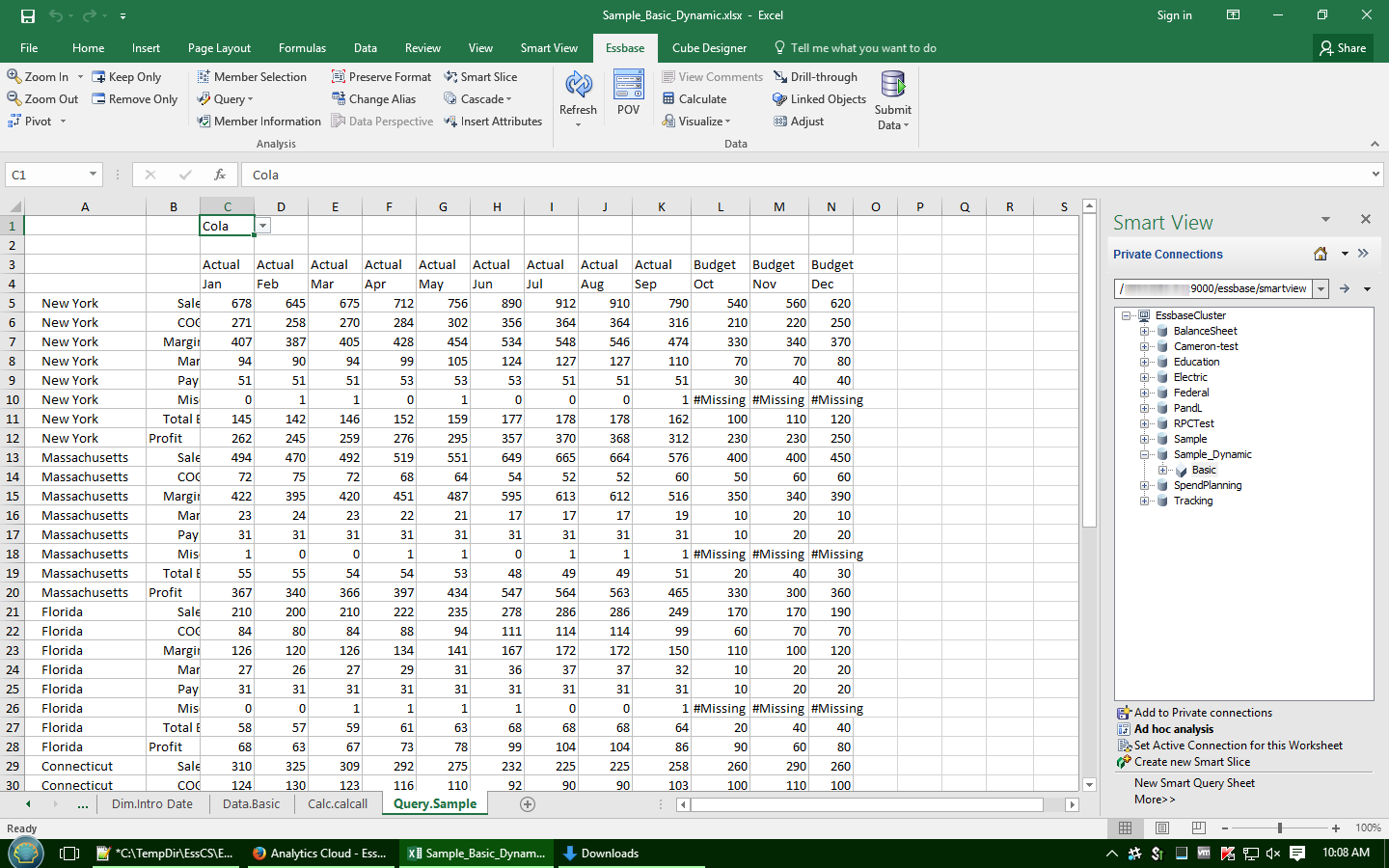This screenshot has height=868, width=1389.
Task: Click the Refresh icon in the Essbase ribbon
Action: 578,86
